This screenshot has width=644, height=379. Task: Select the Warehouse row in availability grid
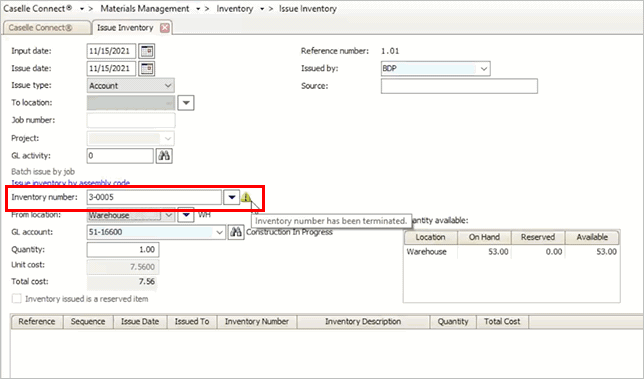[x=512, y=252]
